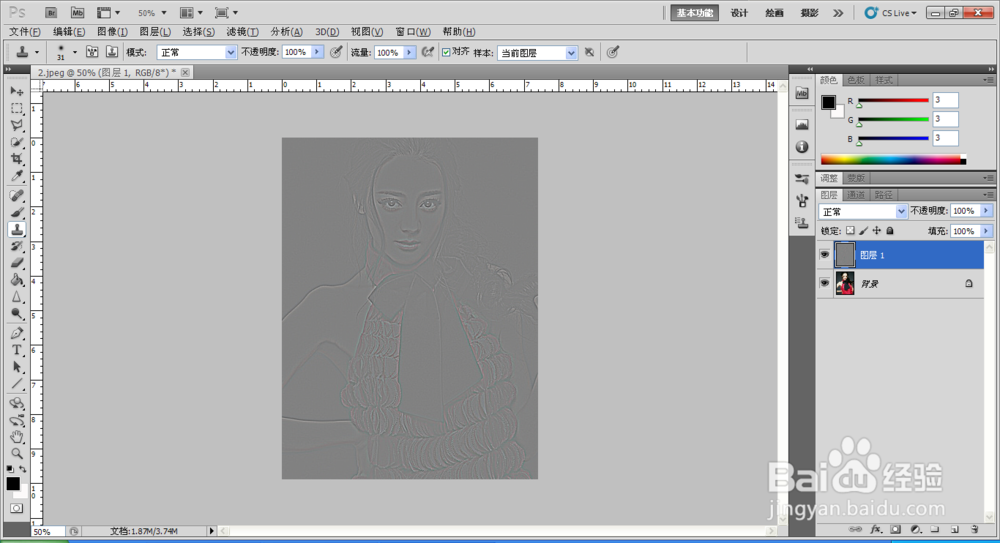Open the Info panel icon in dock

[802, 147]
